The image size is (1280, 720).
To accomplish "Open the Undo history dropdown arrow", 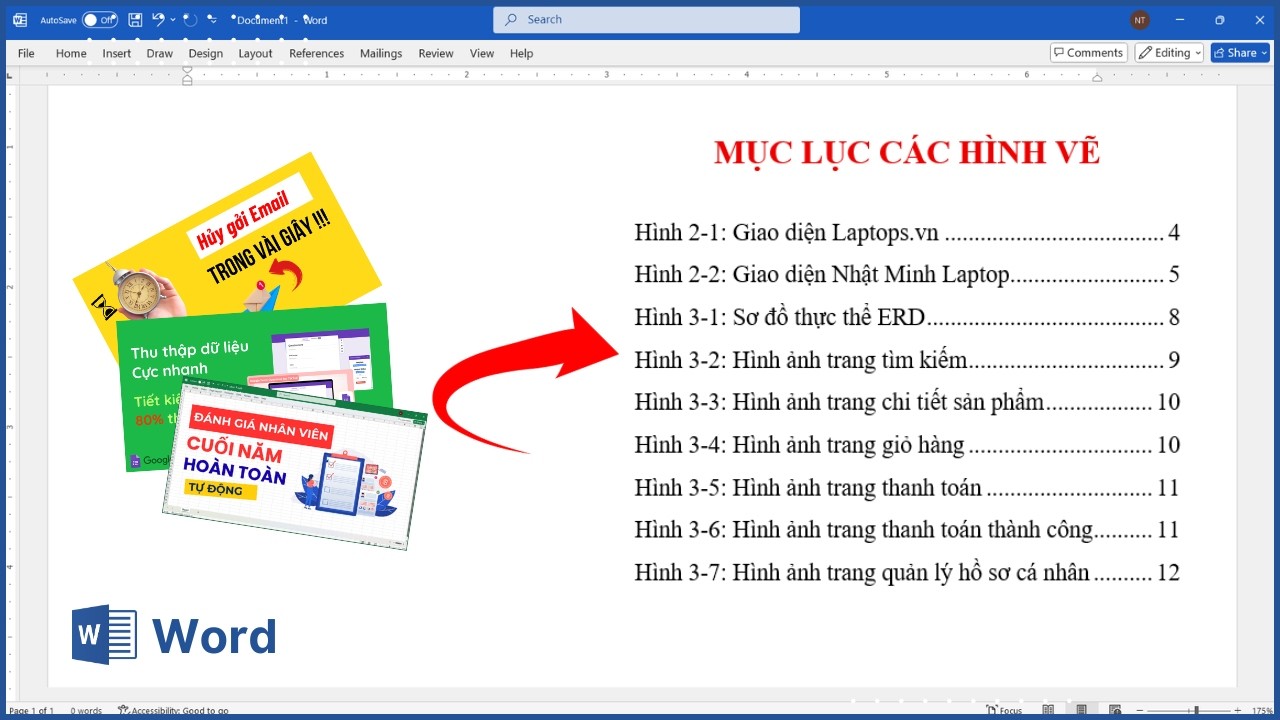I will click(173, 19).
